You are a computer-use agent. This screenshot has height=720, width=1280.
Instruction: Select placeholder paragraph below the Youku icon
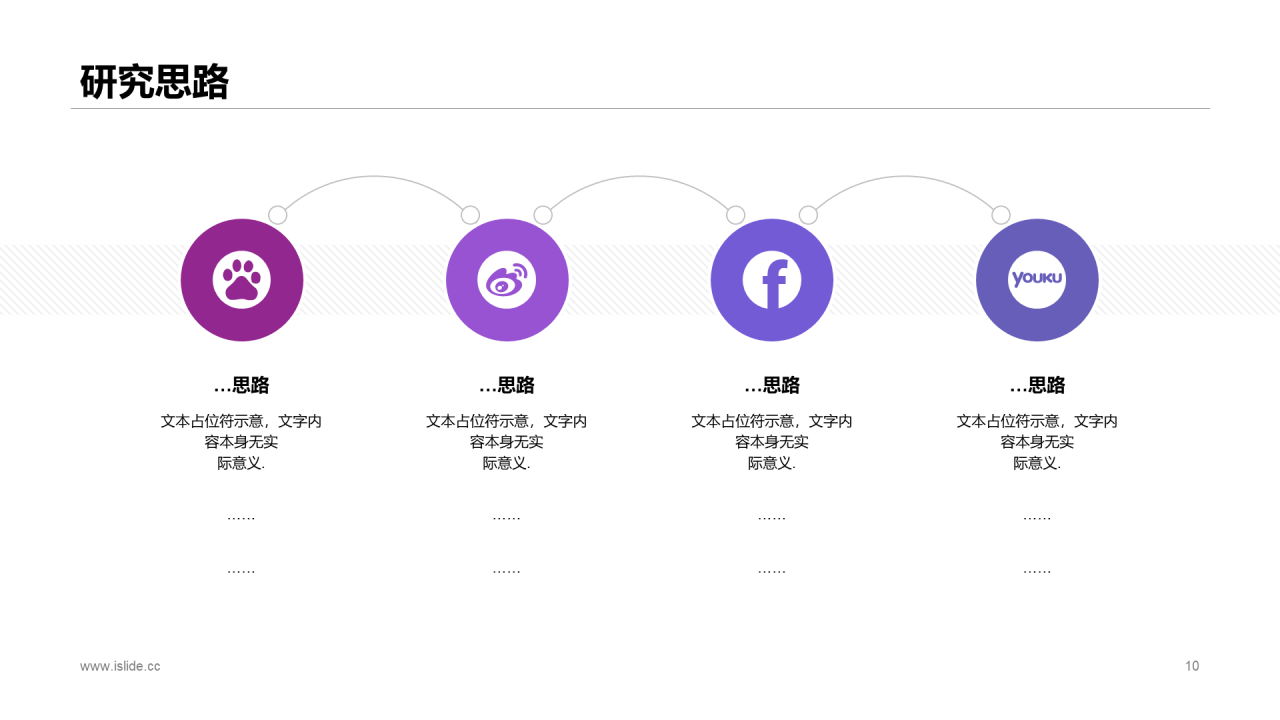[x=1037, y=442]
